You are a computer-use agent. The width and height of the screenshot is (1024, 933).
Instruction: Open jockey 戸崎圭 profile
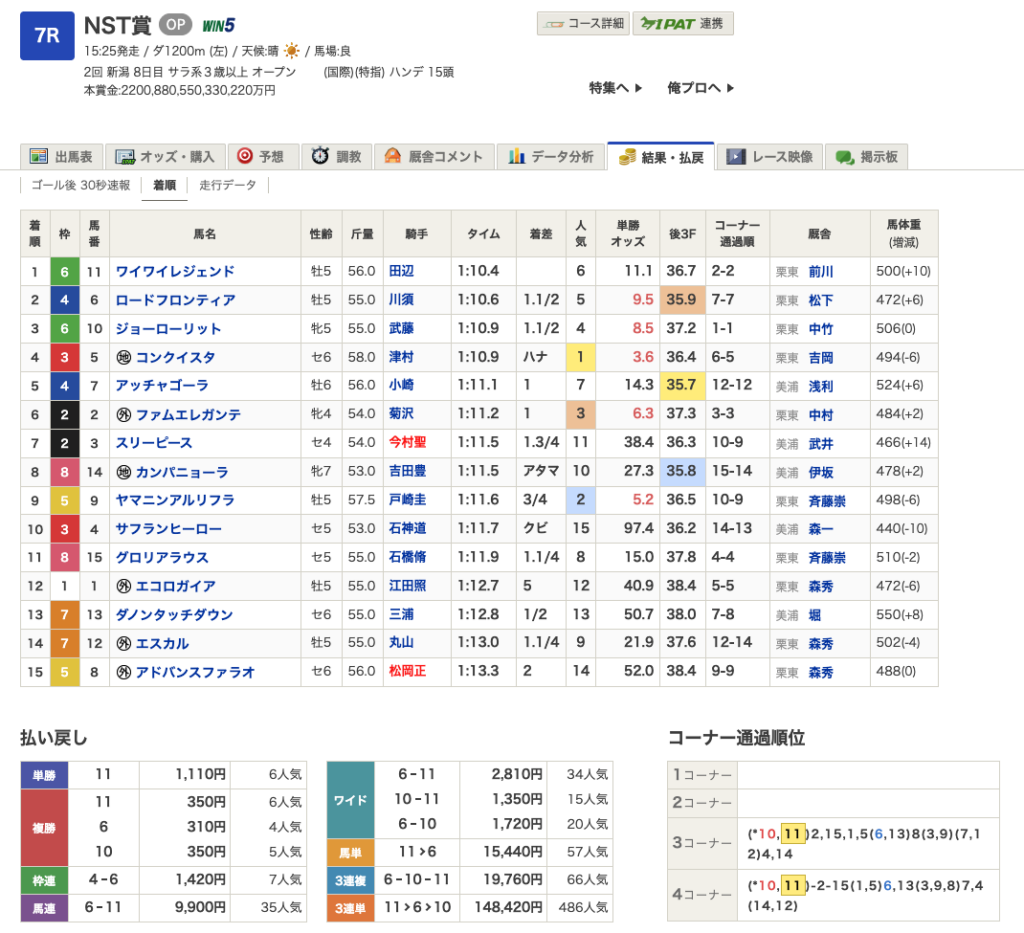click(x=408, y=500)
